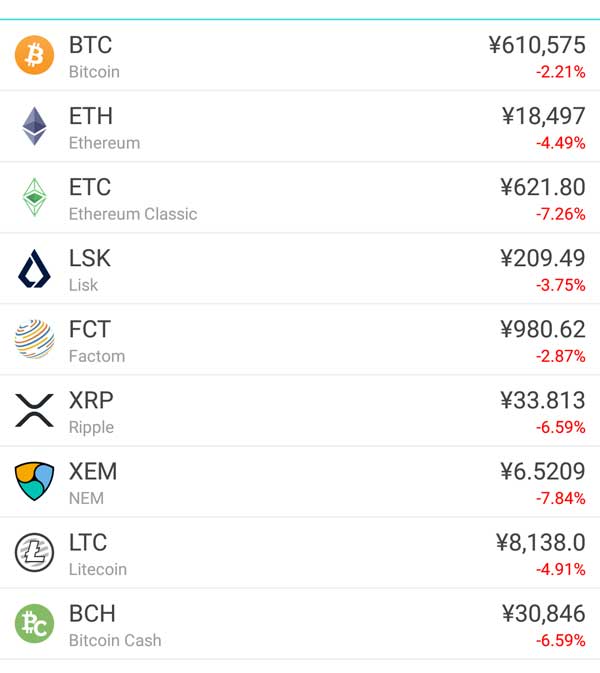
Task: Open the Ethereum name label
Action: (x=104, y=143)
